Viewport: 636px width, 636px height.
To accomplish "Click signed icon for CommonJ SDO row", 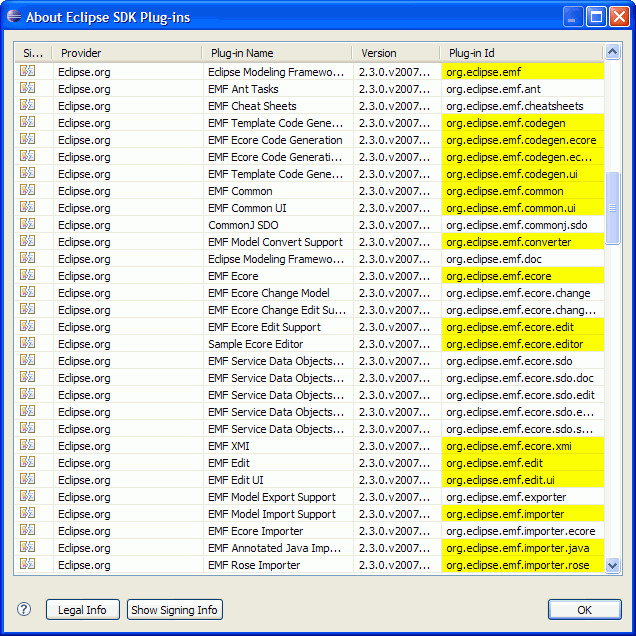I will (x=28, y=225).
